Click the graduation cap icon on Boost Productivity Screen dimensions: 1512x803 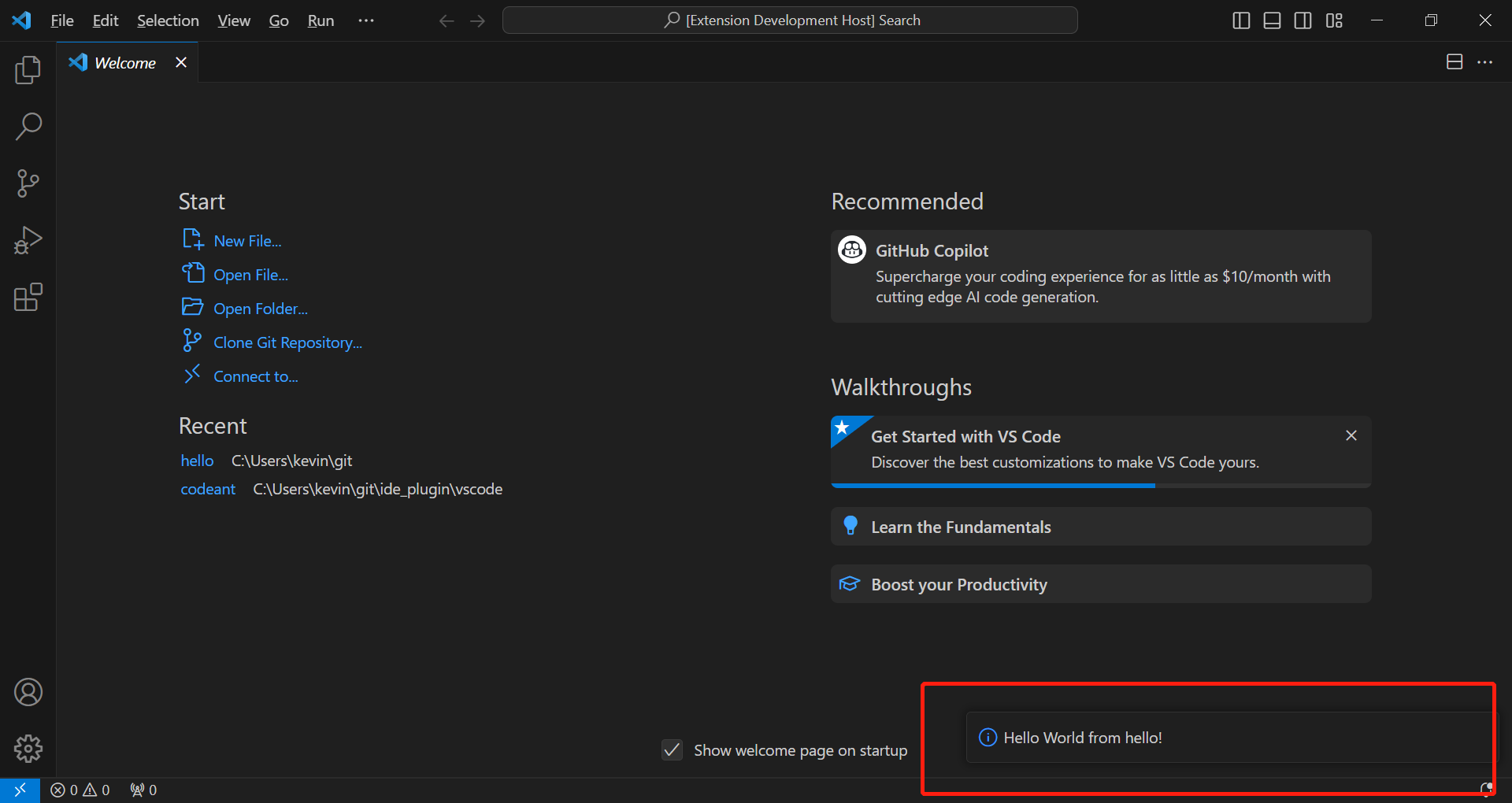click(x=850, y=583)
